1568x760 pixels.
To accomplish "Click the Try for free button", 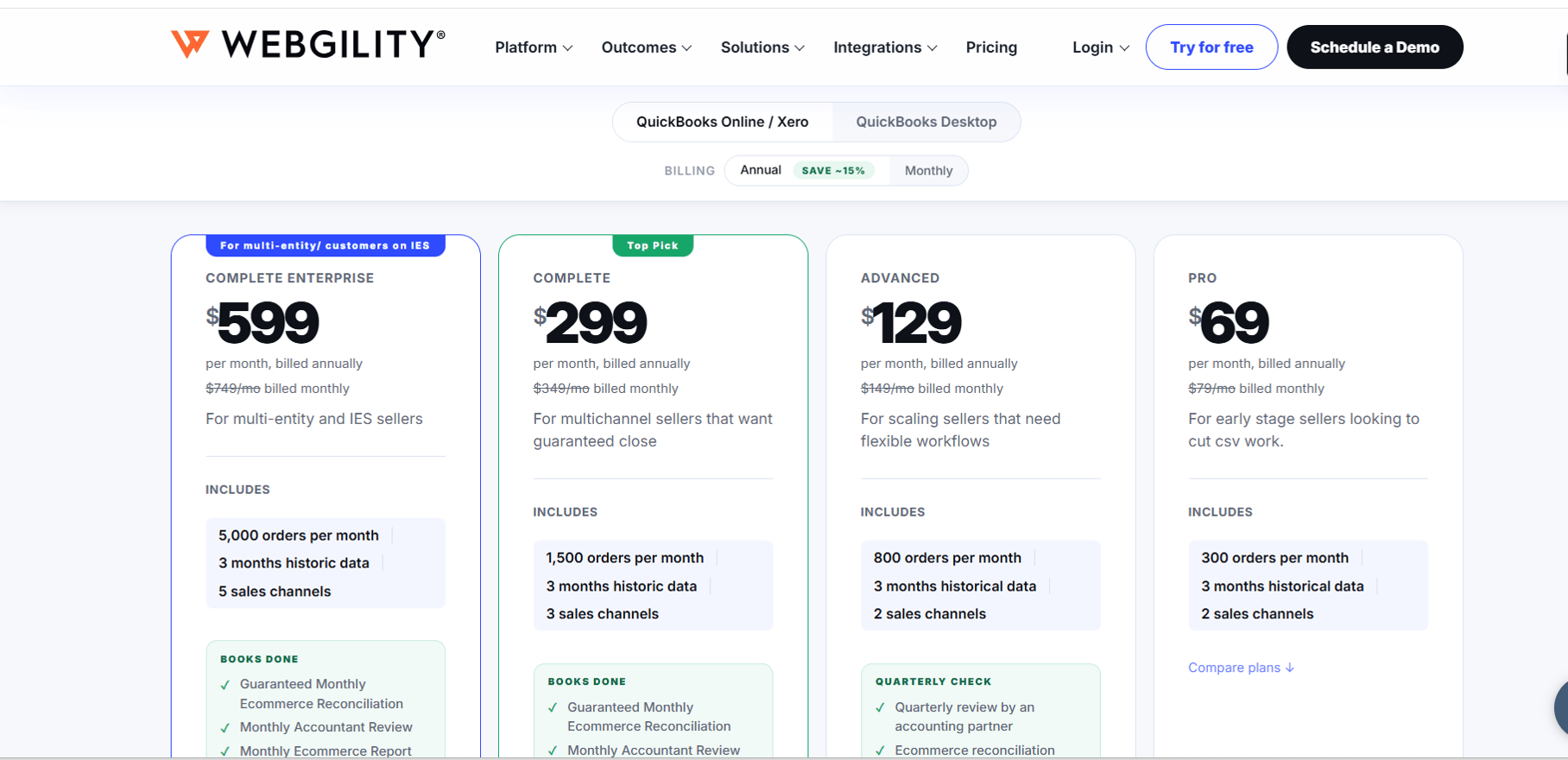I will click(1211, 47).
